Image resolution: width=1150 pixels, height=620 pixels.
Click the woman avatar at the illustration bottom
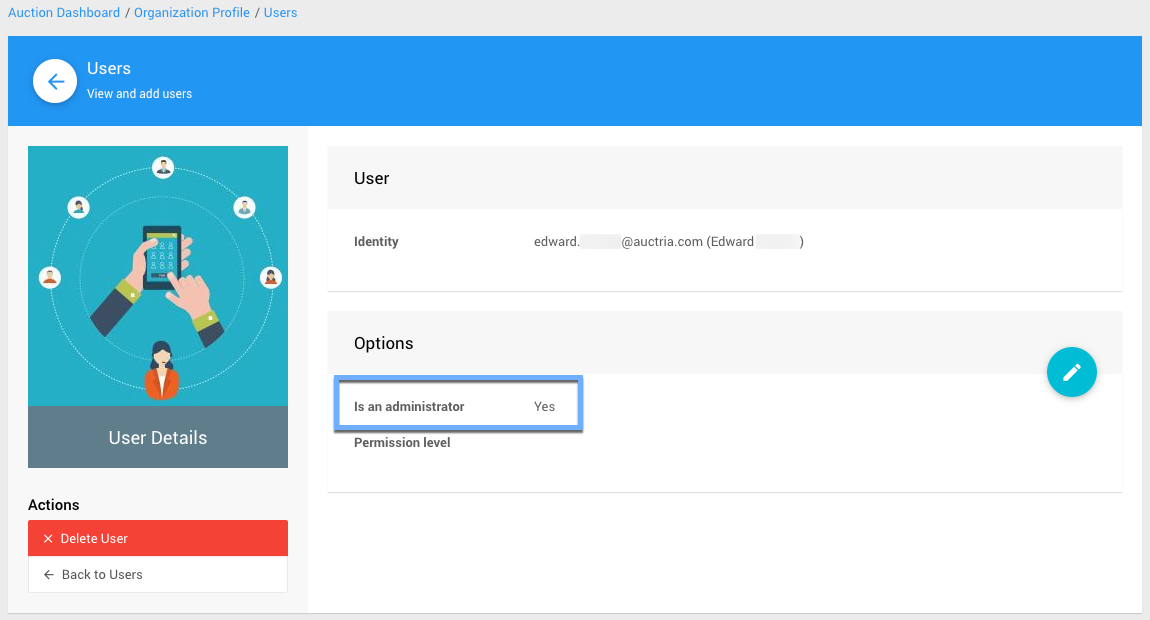[x=160, y=370]
